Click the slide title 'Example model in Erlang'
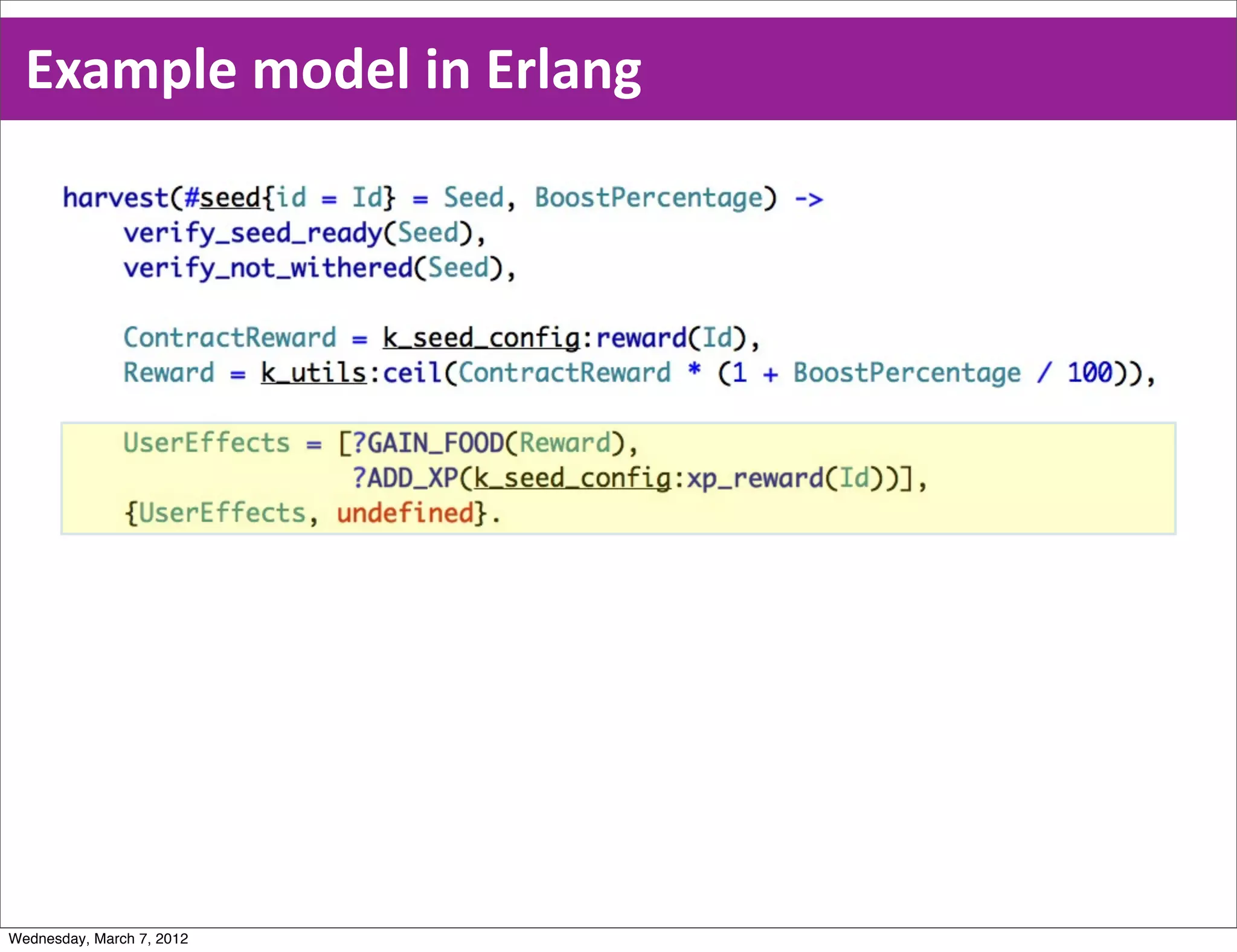This screenshot has width=1237, height=952. click(x=333, y=71)
